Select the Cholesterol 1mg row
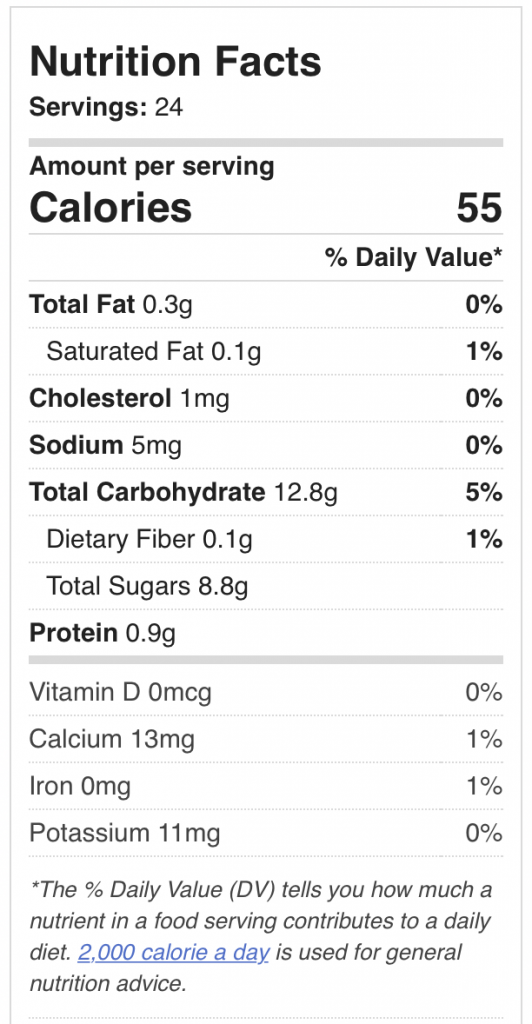Viewport: 532px width, 1024px height. 266,398
